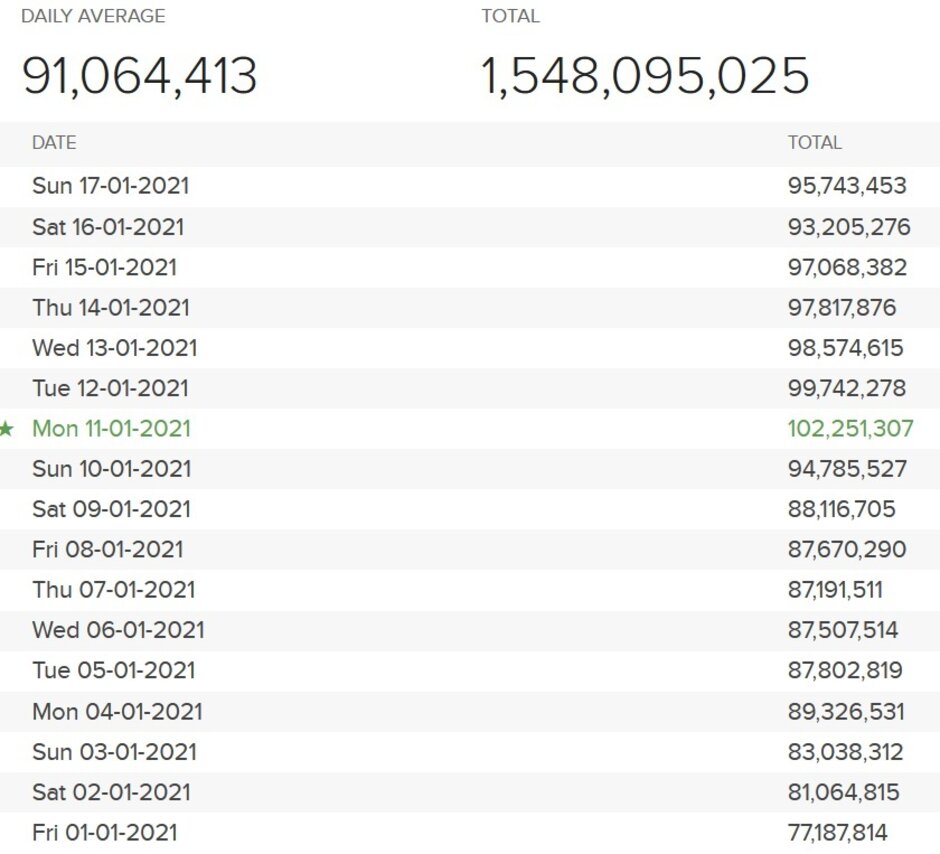
Task: Choose the Tue 12-01-2021 date row
Action: [110, 388]
